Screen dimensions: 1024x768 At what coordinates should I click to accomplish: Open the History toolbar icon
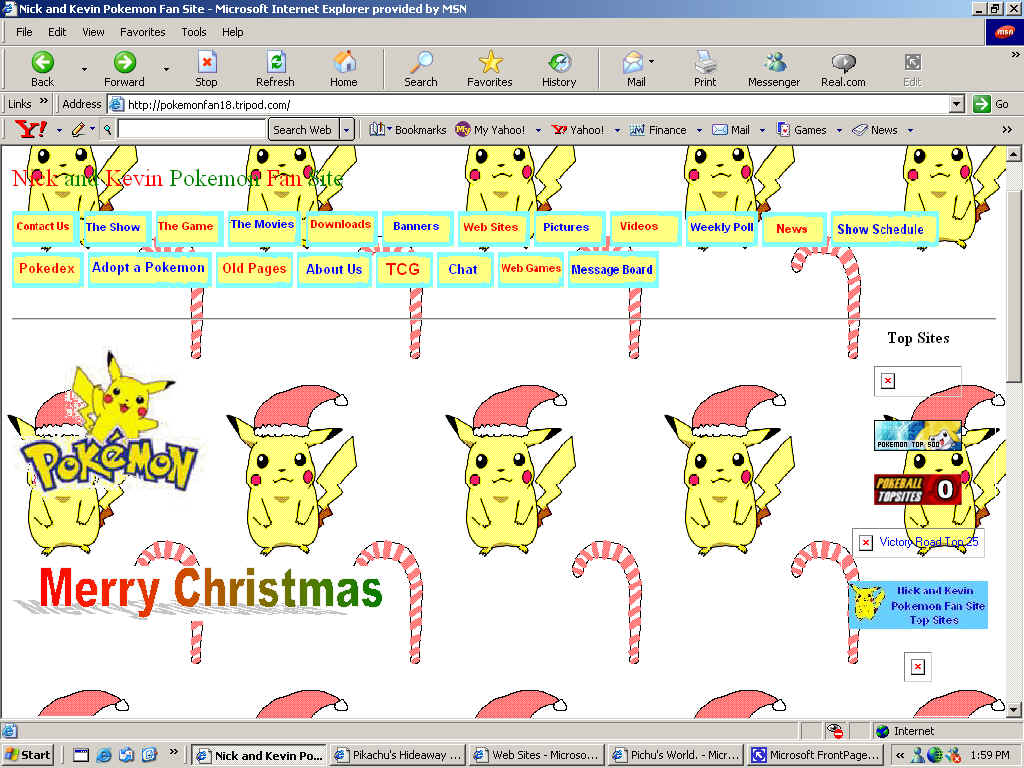pyautogui.click(x=558, y=63)
